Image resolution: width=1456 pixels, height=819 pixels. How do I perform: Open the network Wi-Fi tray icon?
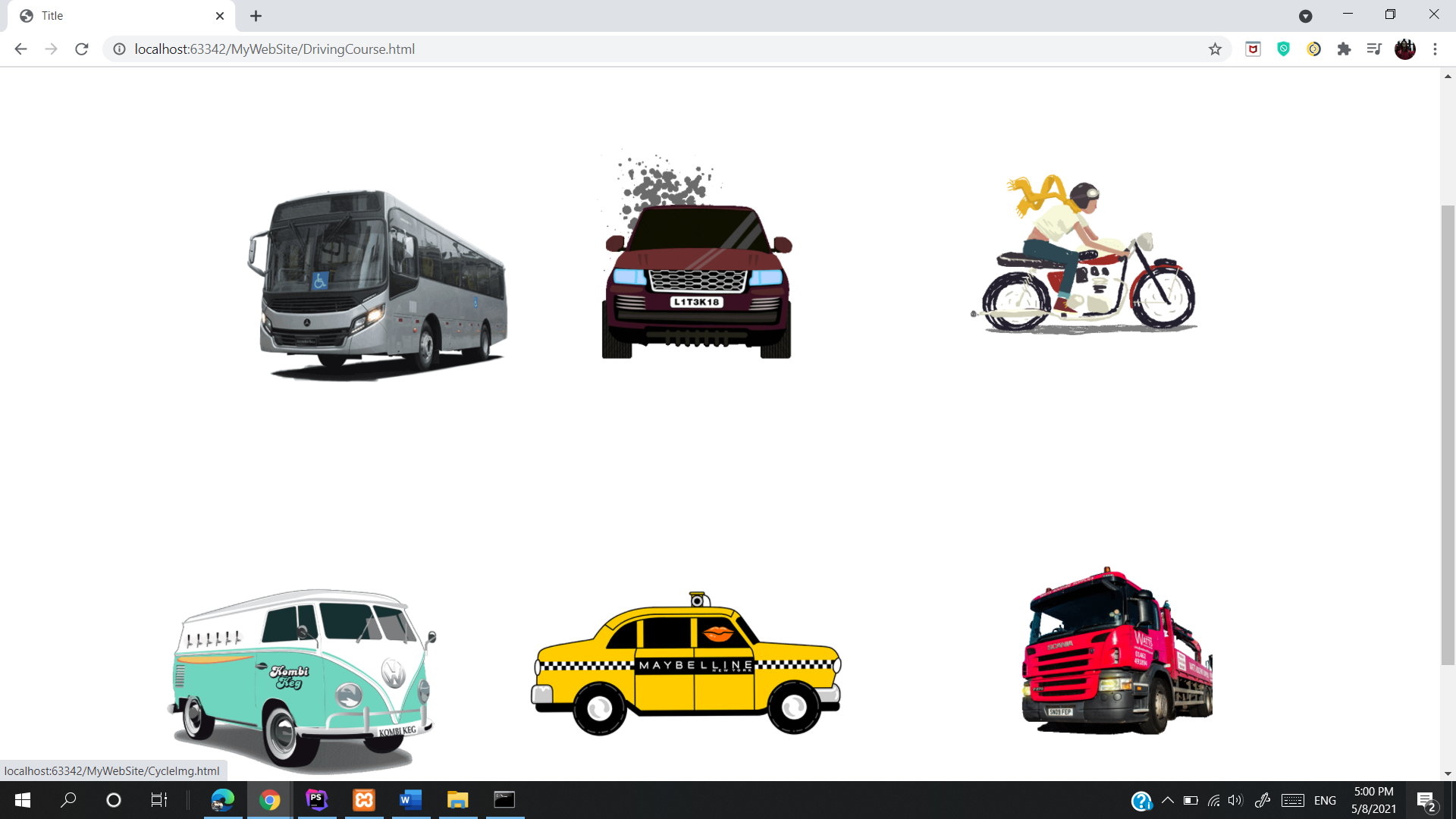pos(1213,800)
